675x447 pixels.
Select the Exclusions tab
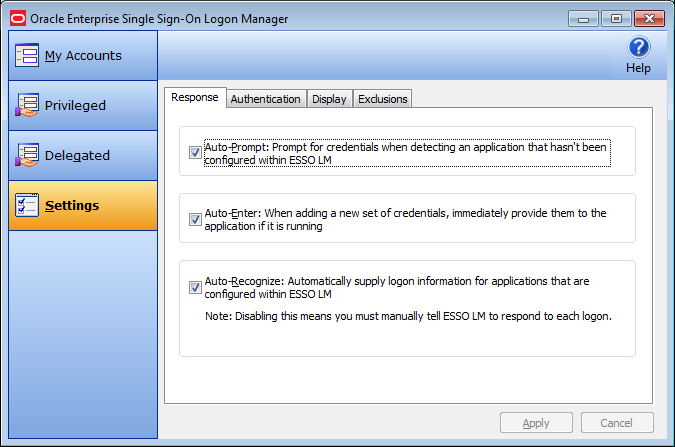click(382, 99)
